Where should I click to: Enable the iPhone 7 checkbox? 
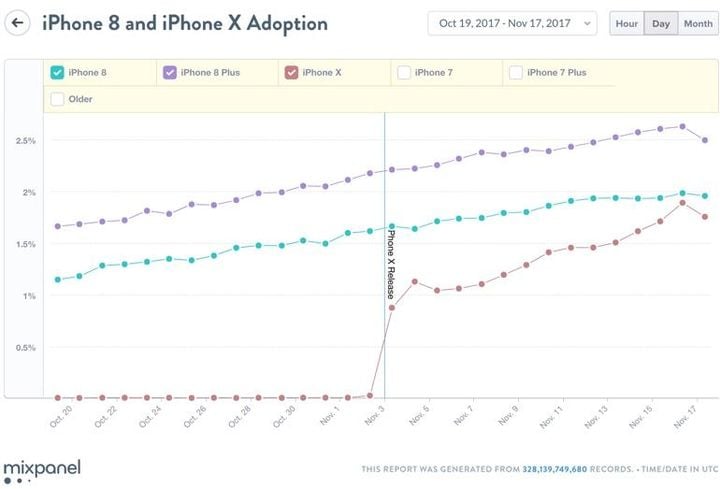click(x=404, y=73)
